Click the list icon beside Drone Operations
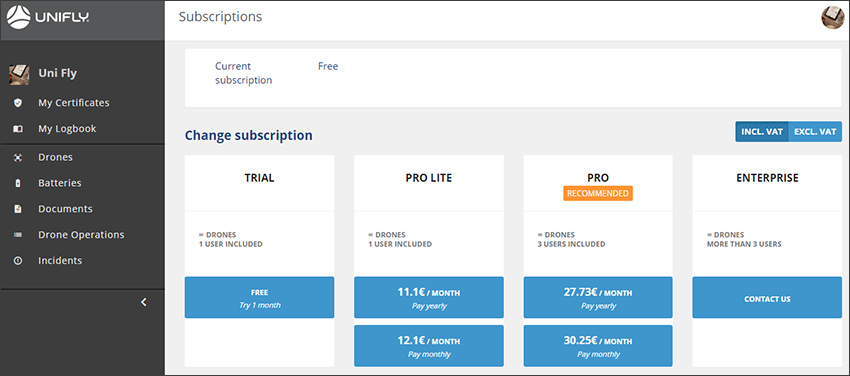 tap(18, 235)
